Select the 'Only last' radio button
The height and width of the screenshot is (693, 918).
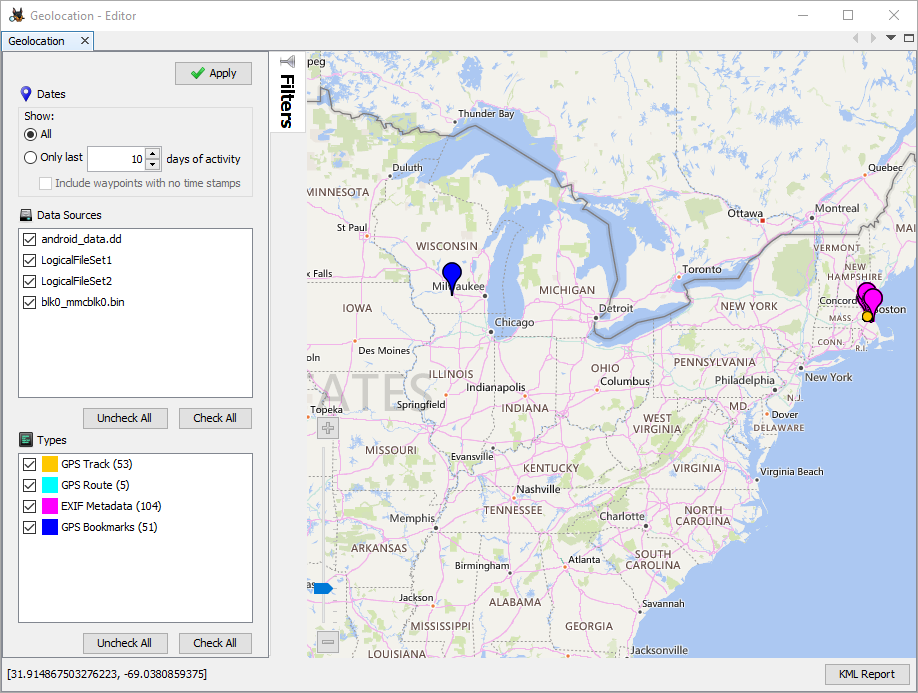31,158
